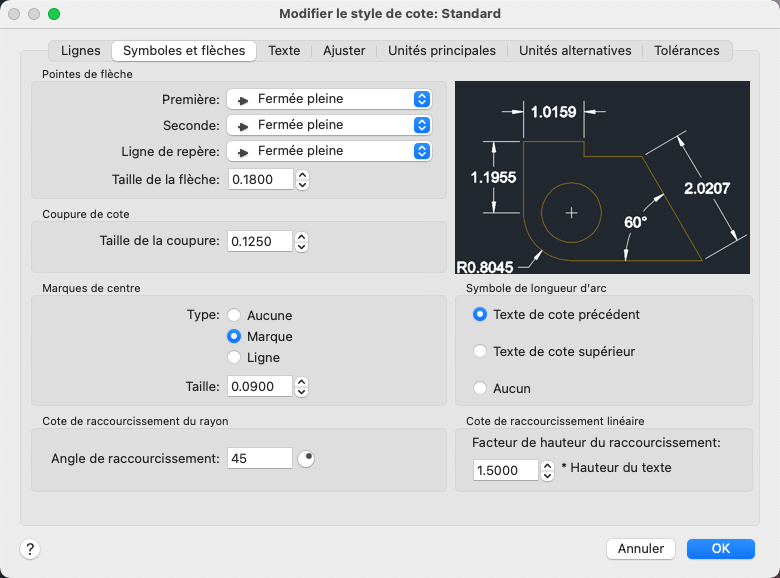Click the center mark Taille stepper arrows
The width and height of the screenshot is (780, 578).
tap(303, 386)
